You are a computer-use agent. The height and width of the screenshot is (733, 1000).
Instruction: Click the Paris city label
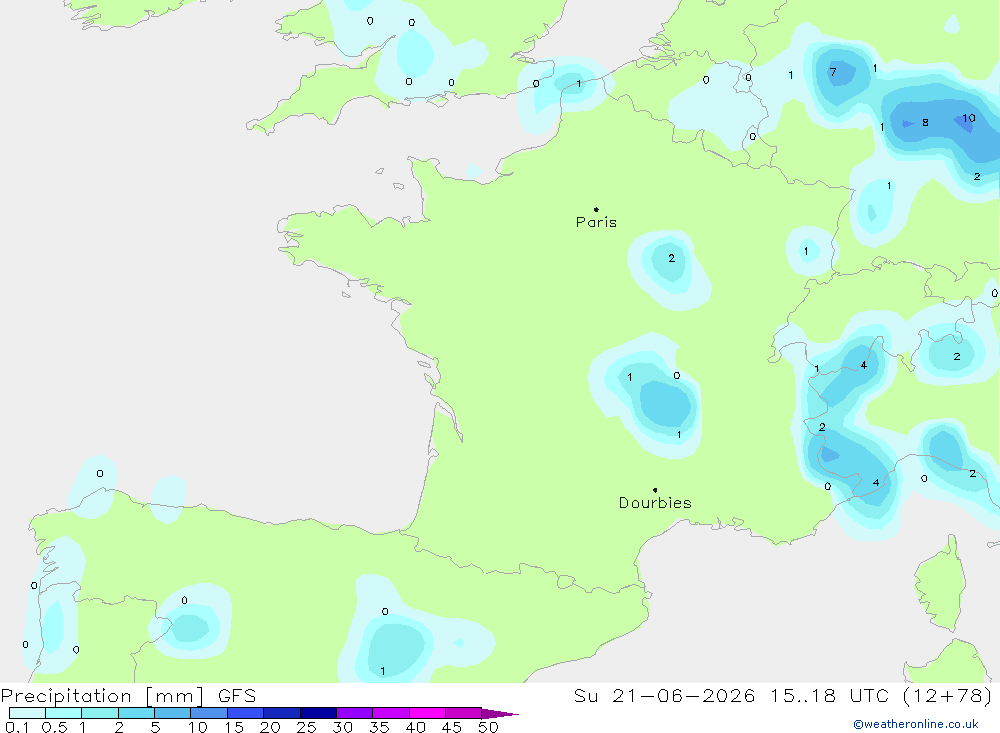(596, 222)
